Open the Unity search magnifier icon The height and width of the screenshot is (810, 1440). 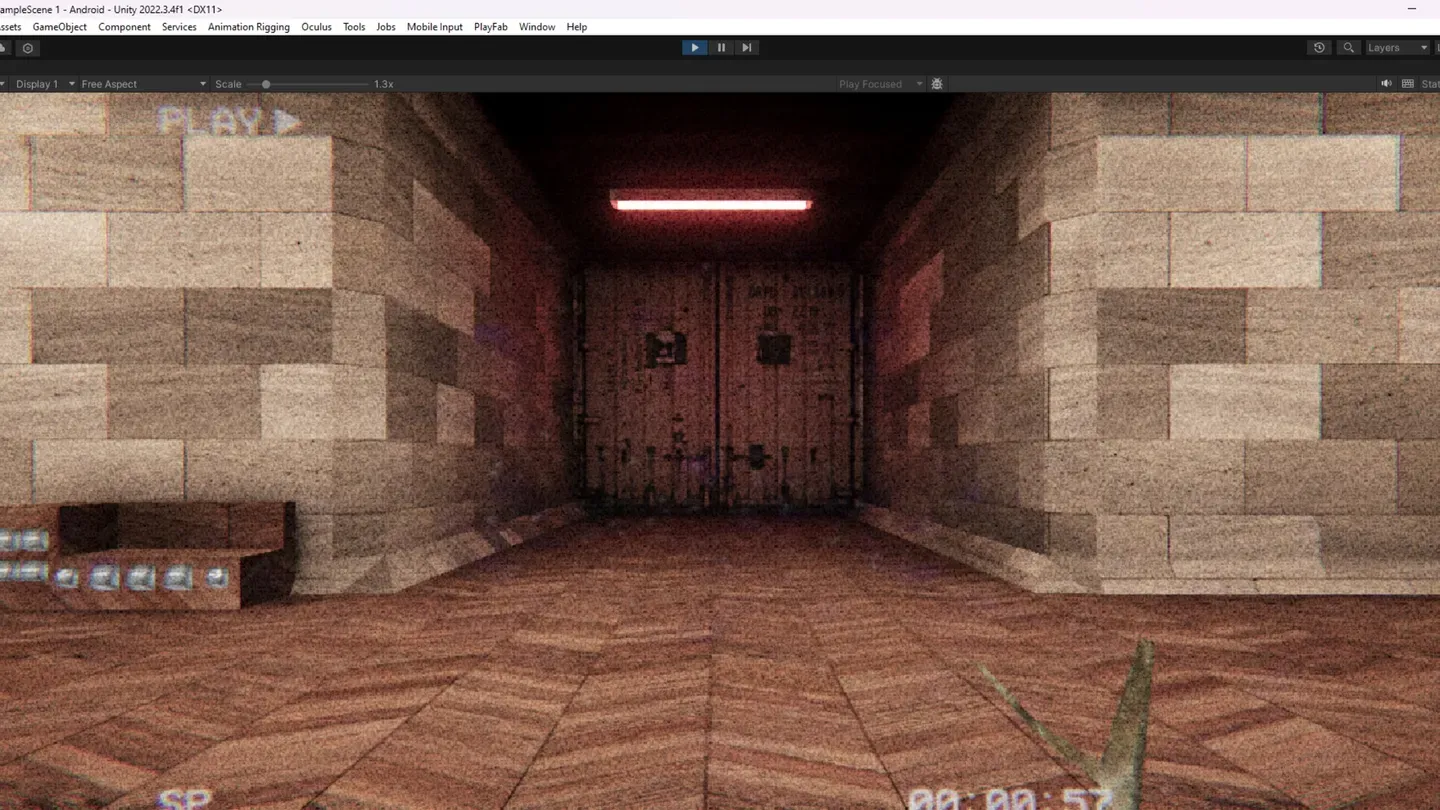point(1348,48)
